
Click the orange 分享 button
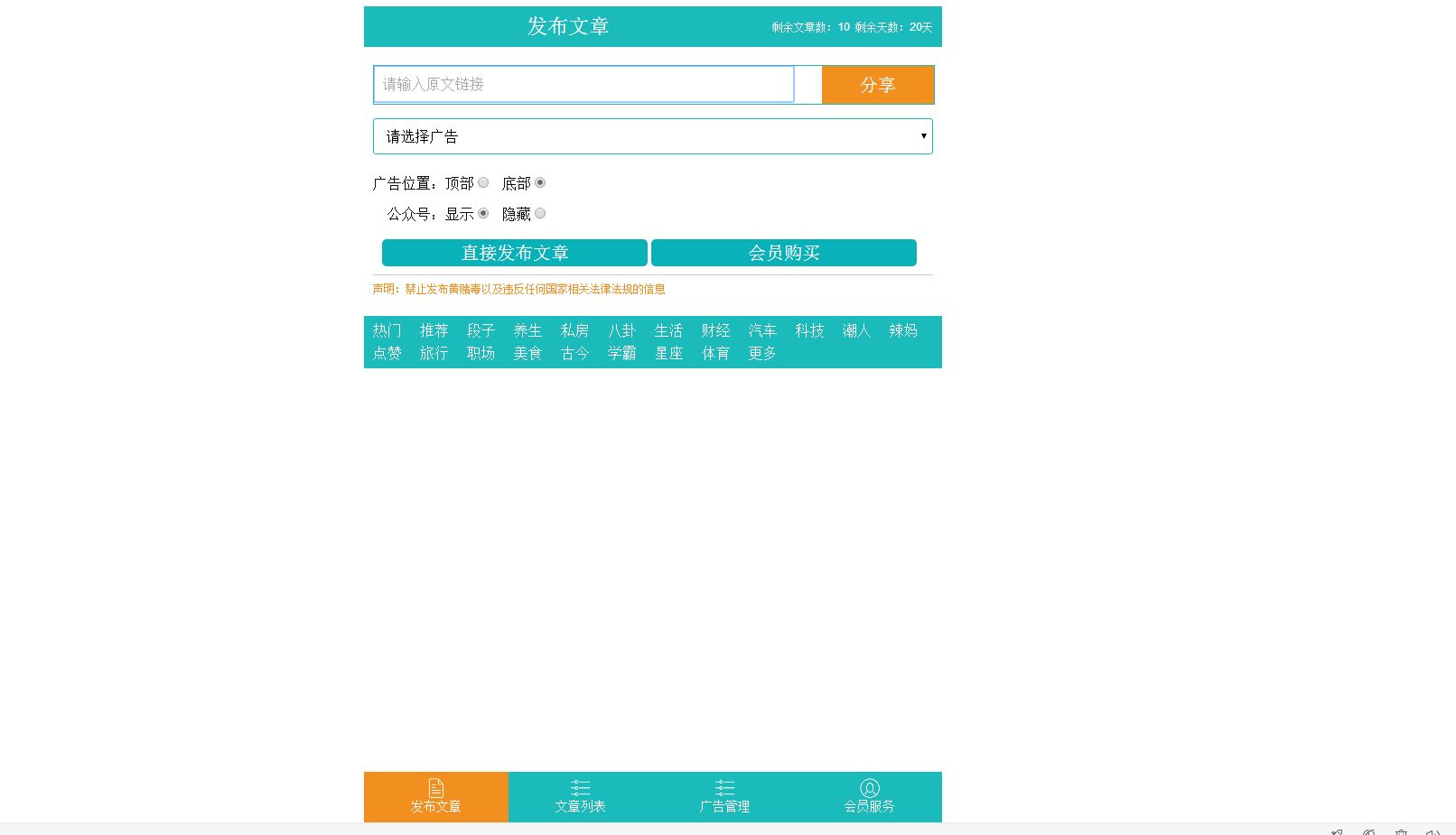click(878, 85)
